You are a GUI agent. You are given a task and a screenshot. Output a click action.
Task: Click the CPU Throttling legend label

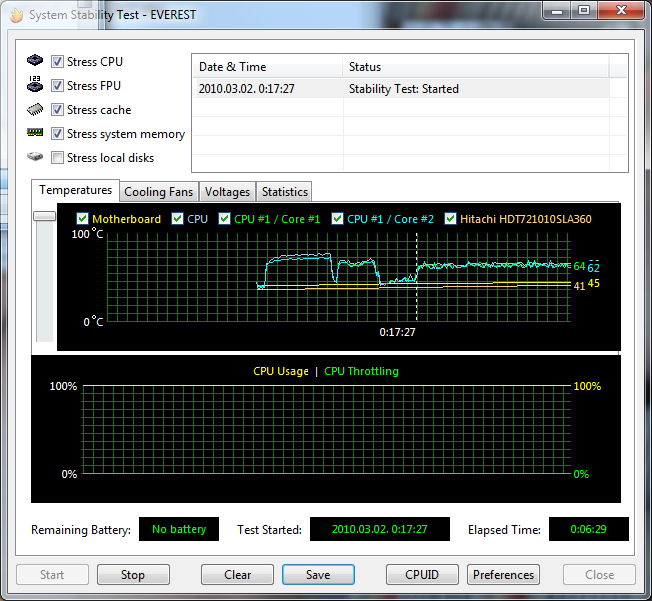361,371
